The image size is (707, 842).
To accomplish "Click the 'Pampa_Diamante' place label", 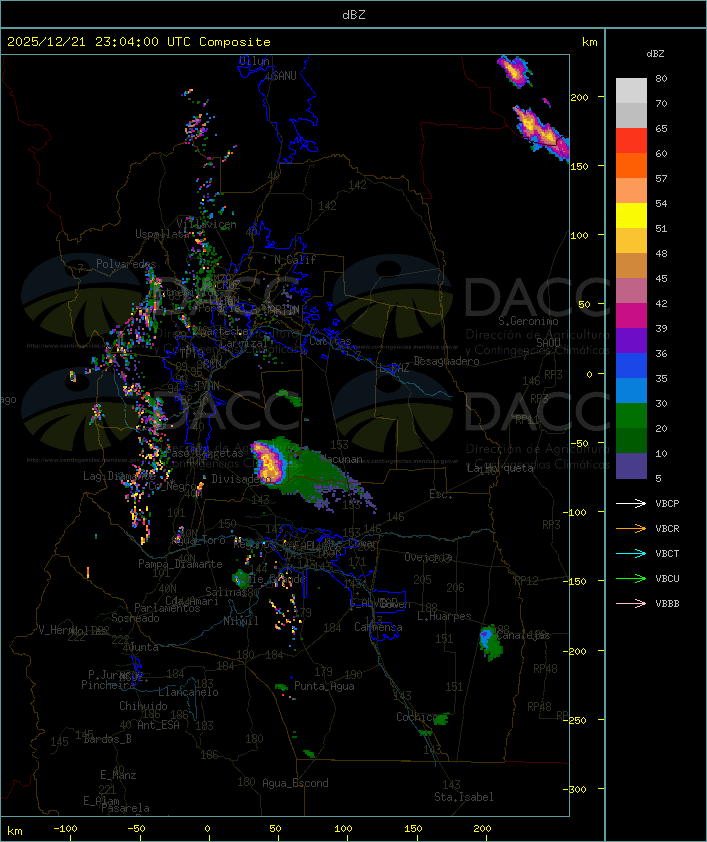I will 180,564.
